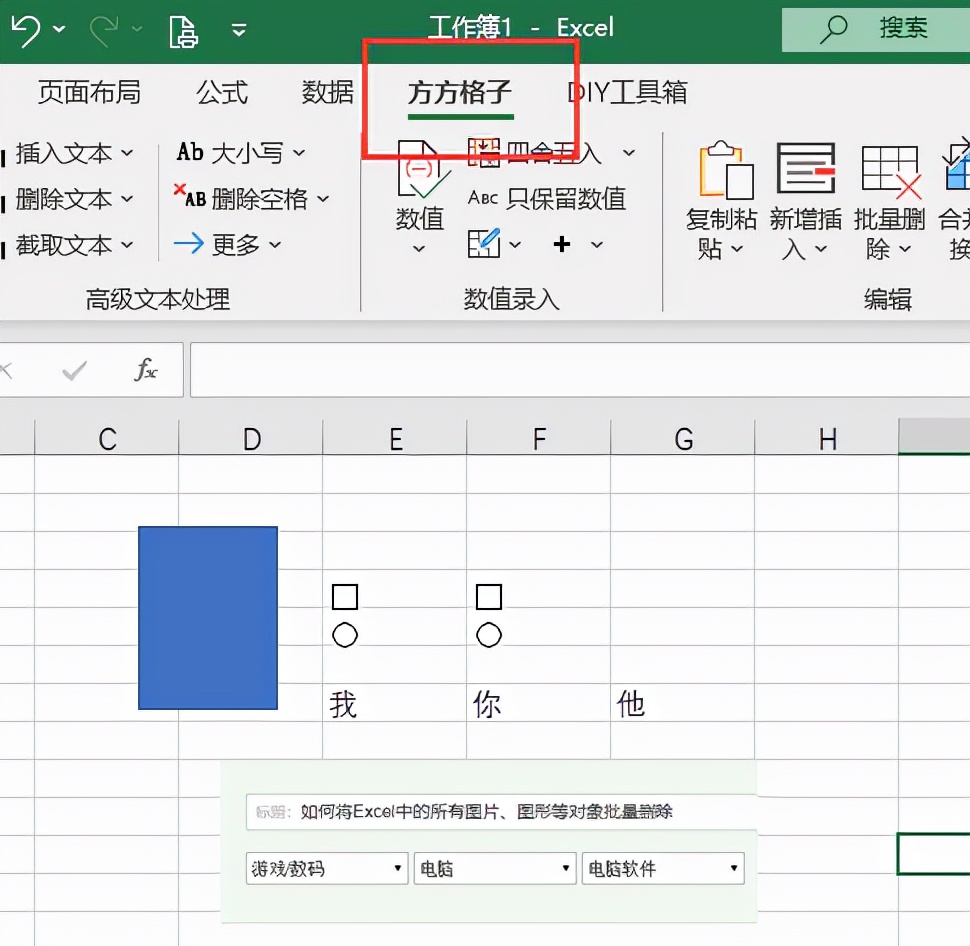970x946 pixels.
Task: Tick the checkbox above the 你 column
Action: point(488,596)
